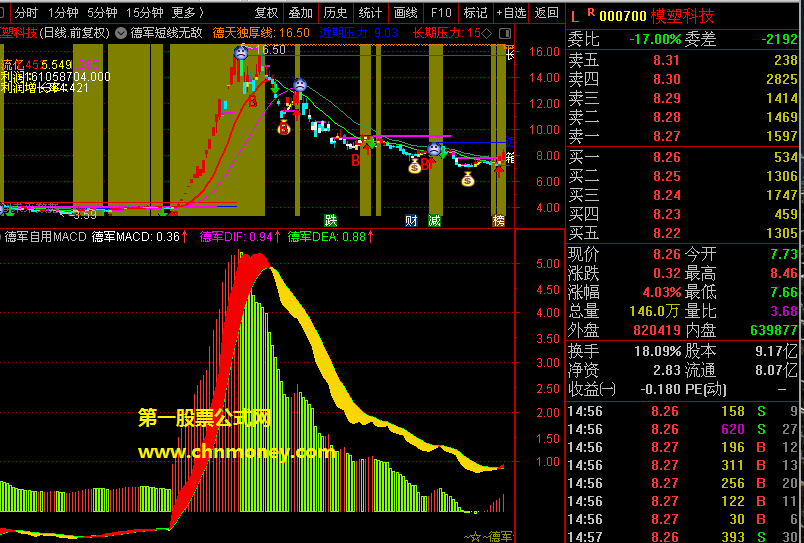Image resolution: width=804 pixels, height=543 pixels.
Task: Click sad face icon near 8.50 level
Action: [434, 150]
